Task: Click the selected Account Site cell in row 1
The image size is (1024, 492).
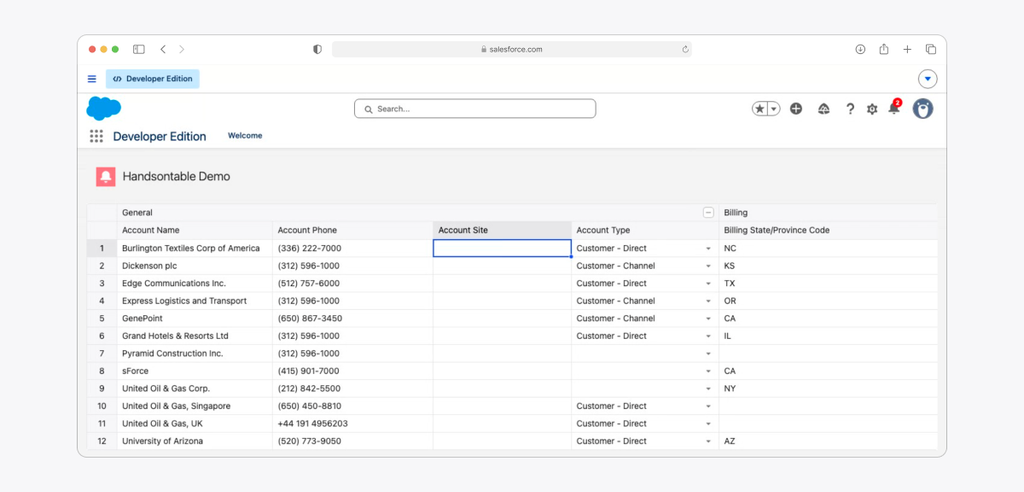Action: click(x=502, y=248)
